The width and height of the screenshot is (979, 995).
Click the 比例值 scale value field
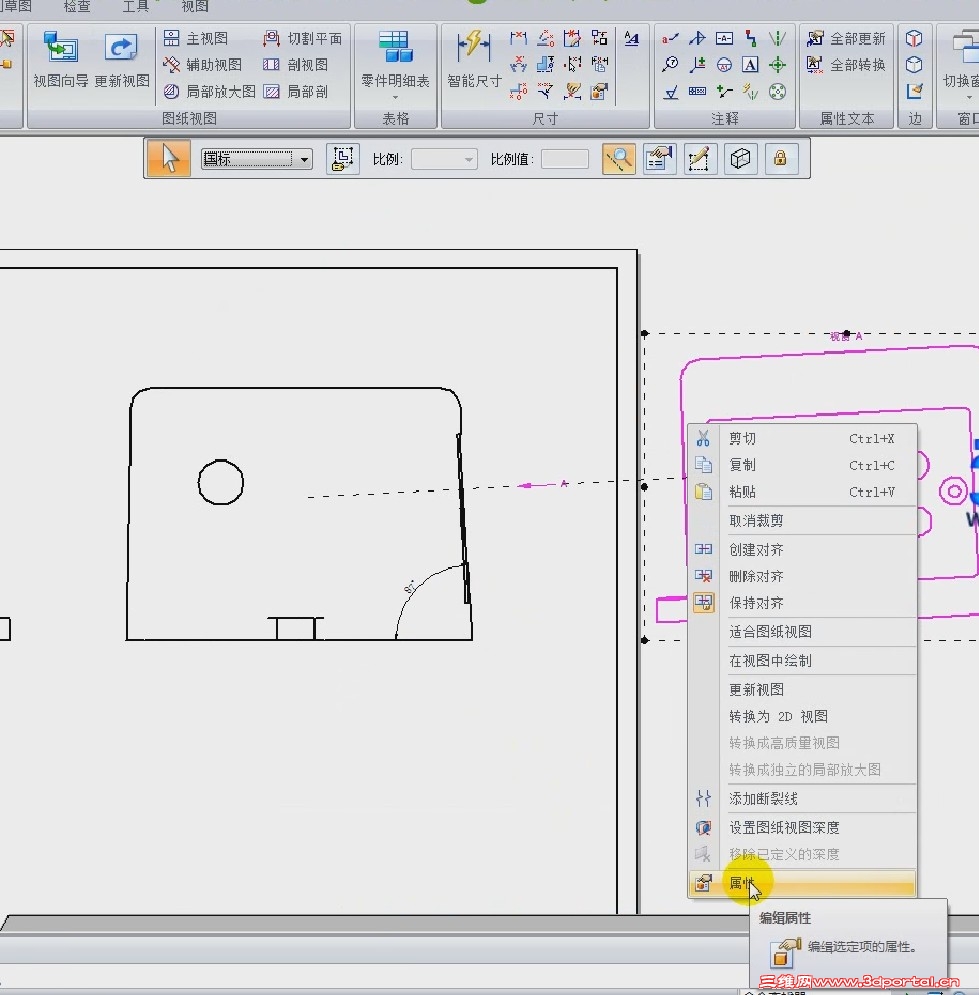pos(565,159)
